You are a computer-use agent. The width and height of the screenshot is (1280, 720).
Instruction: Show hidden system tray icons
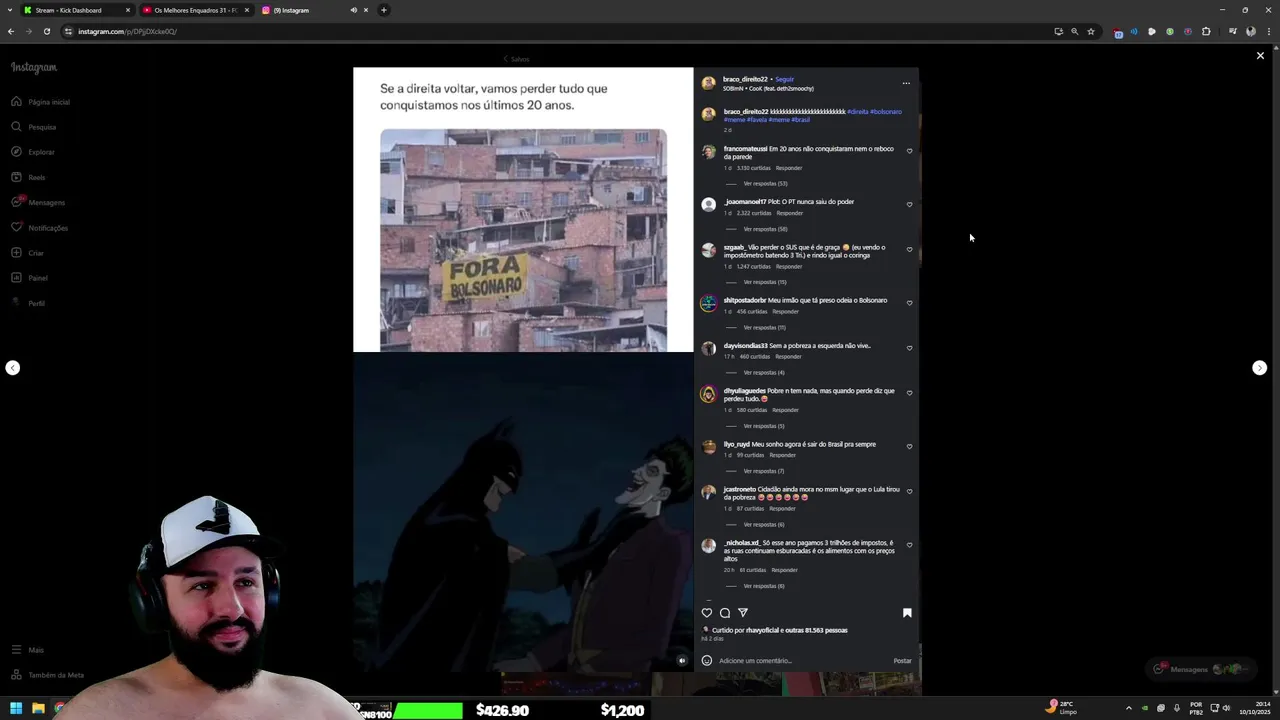tap(1129, 708)
